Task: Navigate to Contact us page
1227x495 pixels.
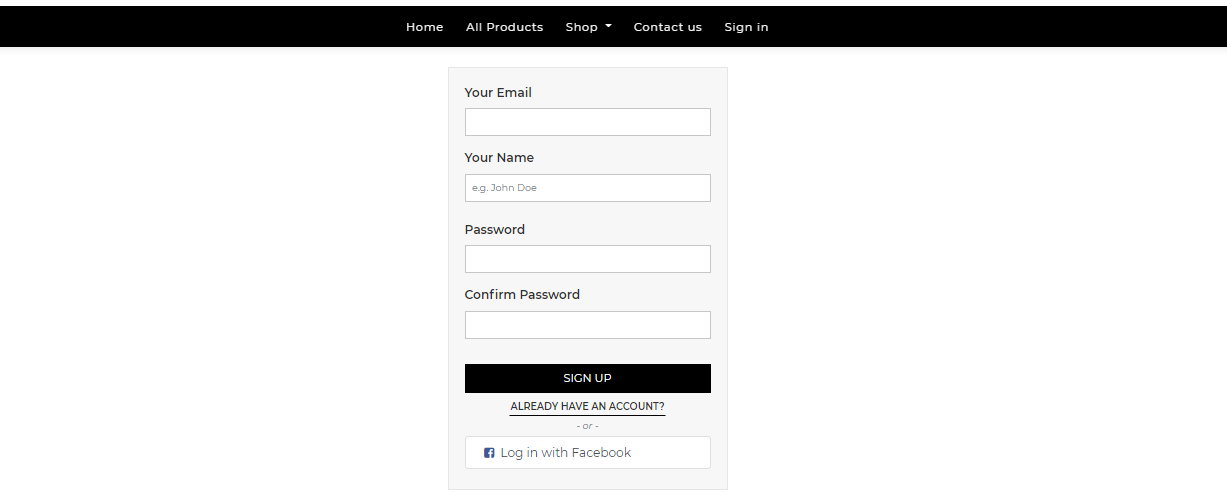Action: (x=667, y=27)
